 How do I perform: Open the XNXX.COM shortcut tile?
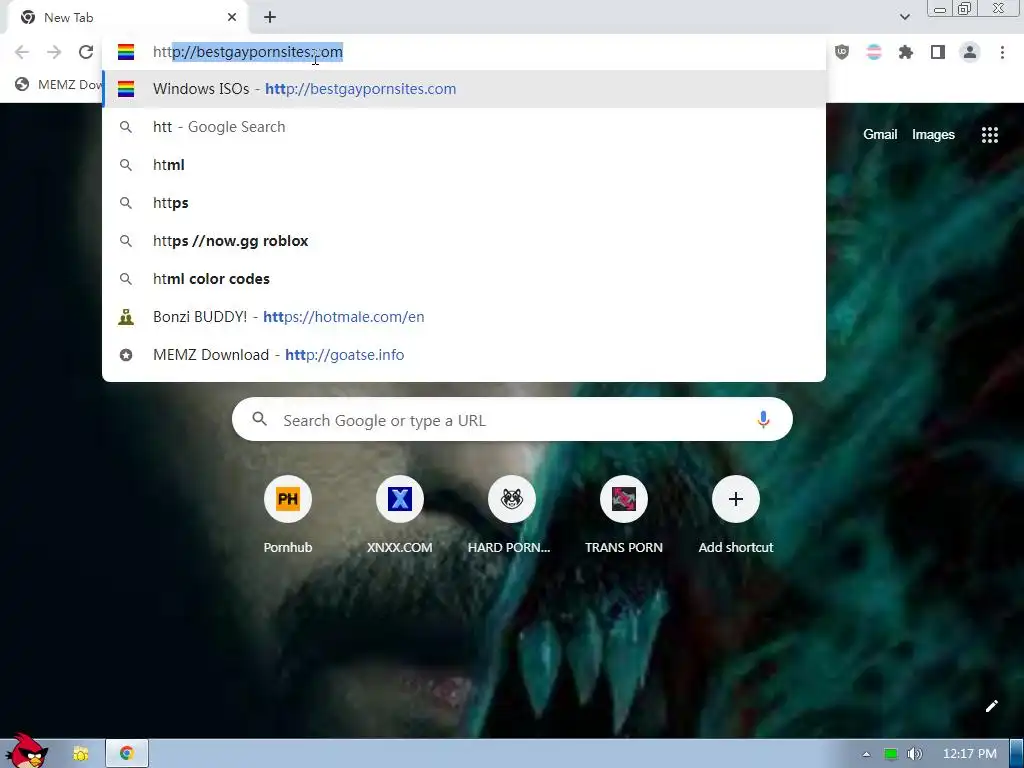400,516
